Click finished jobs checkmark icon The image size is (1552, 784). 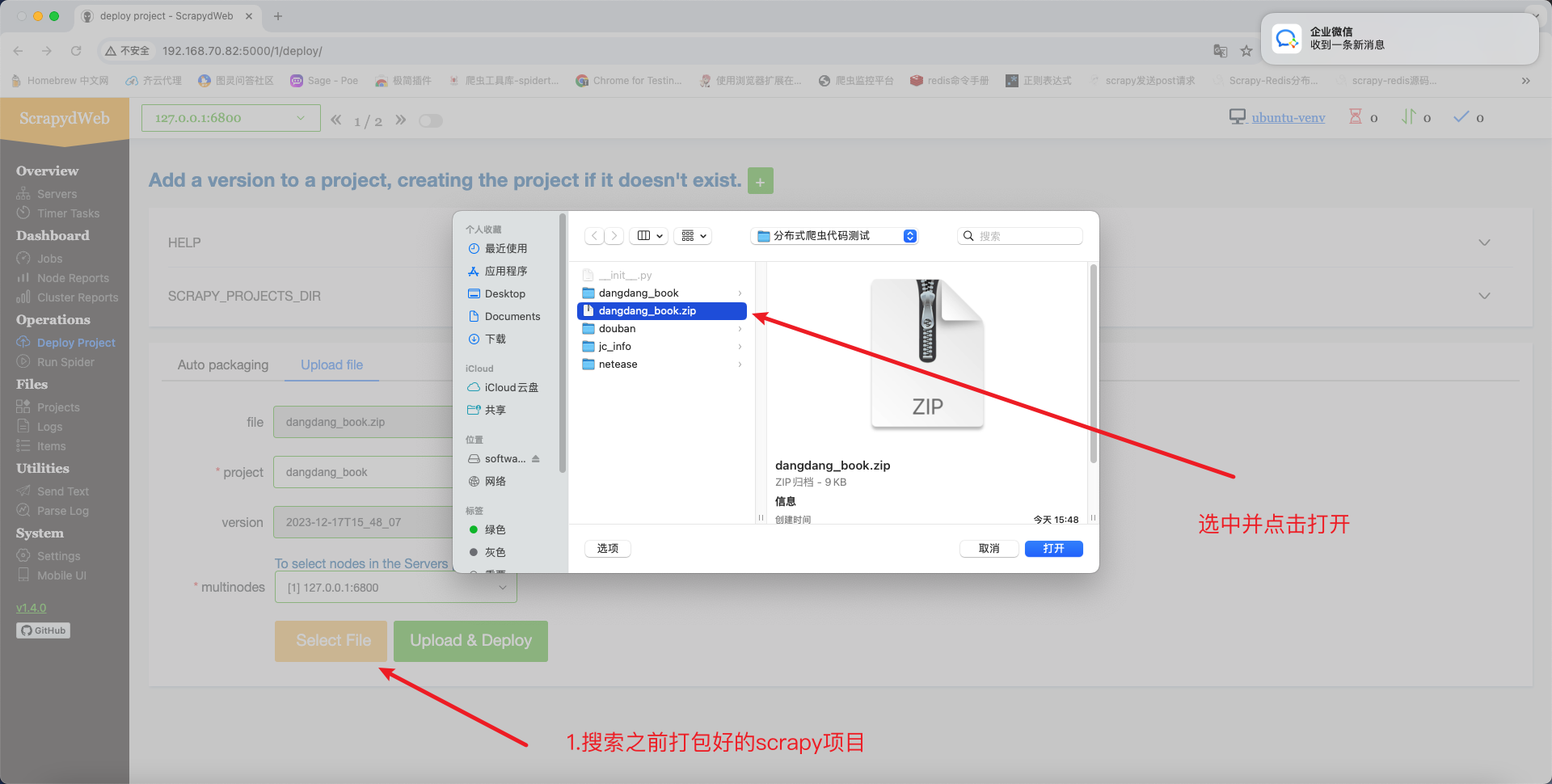[1461, 117]
